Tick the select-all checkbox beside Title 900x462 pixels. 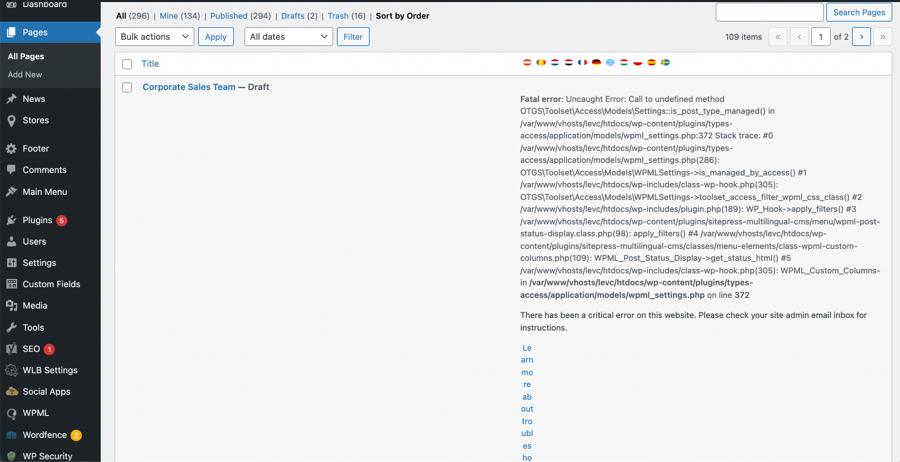pyautogui.click(x=127, y=64)
